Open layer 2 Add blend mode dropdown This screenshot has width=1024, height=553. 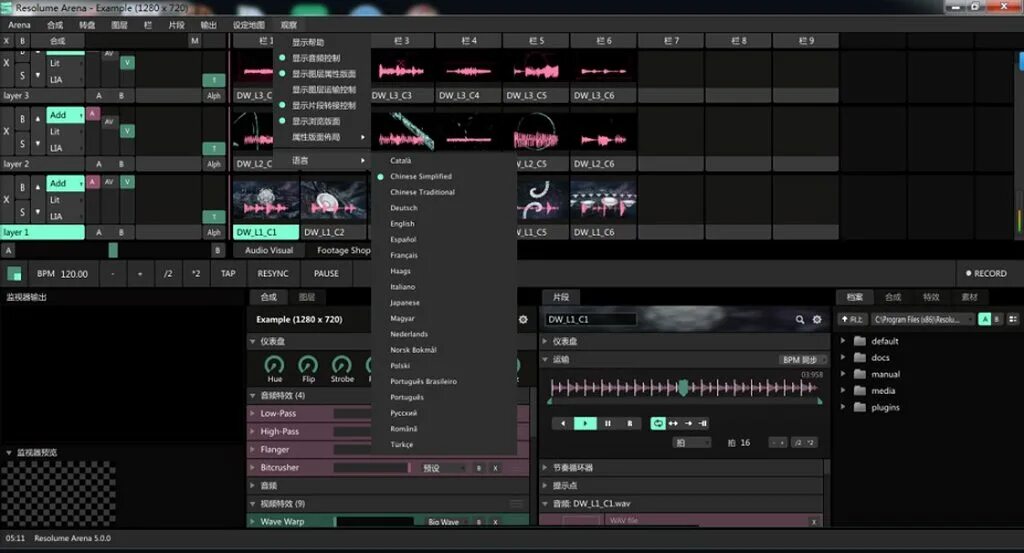[x=65, y=115]
